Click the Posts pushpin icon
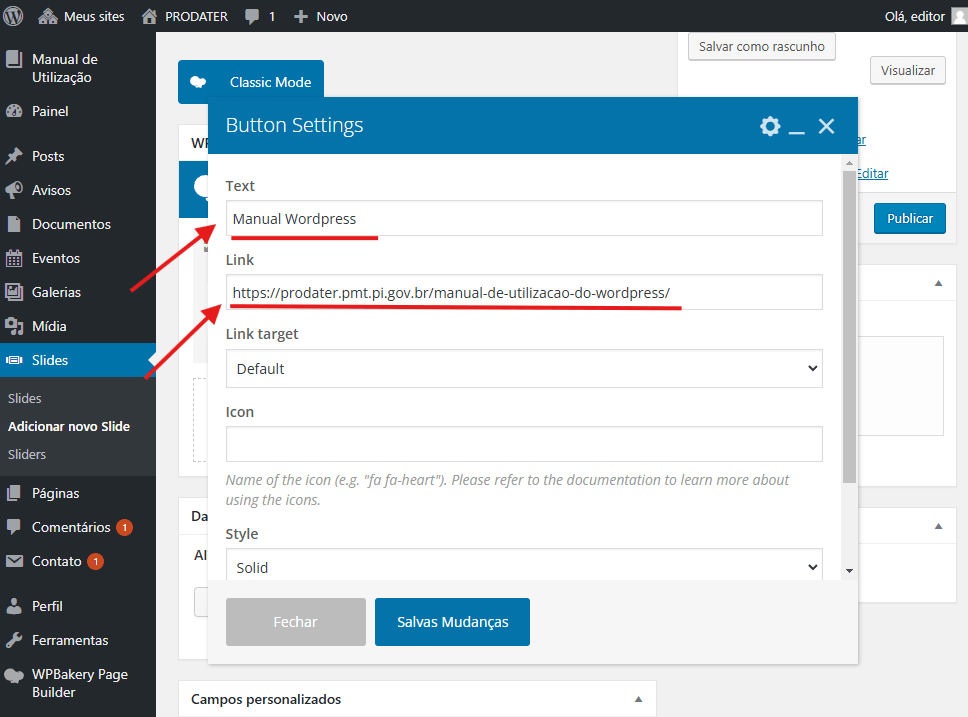Viewport: 968px width, 717px height. 14,156
